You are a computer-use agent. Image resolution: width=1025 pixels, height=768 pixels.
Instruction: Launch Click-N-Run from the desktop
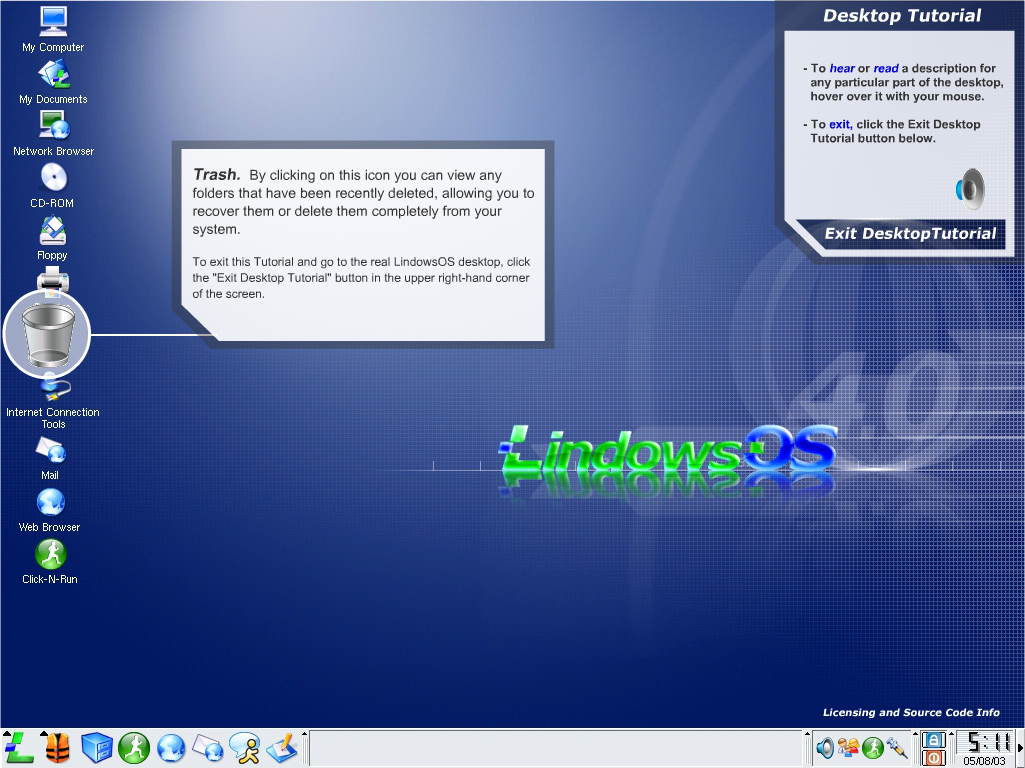(50, 561)
